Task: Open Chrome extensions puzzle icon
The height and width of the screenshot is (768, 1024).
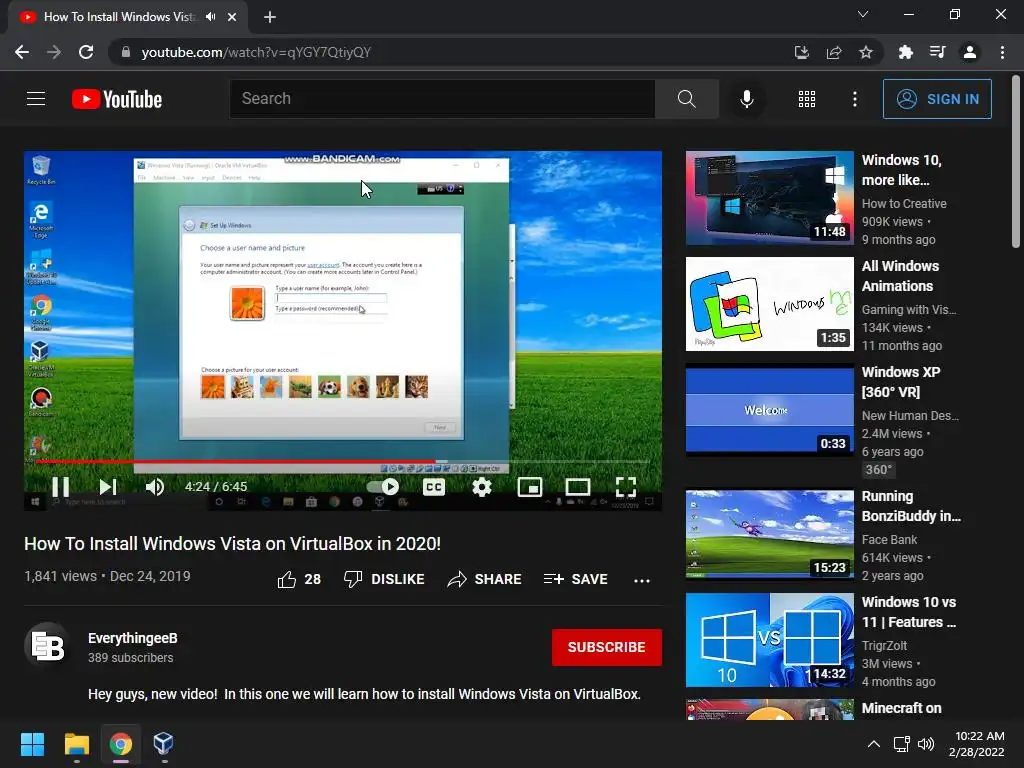Action: pyautogui.click(x=905, y=52)
